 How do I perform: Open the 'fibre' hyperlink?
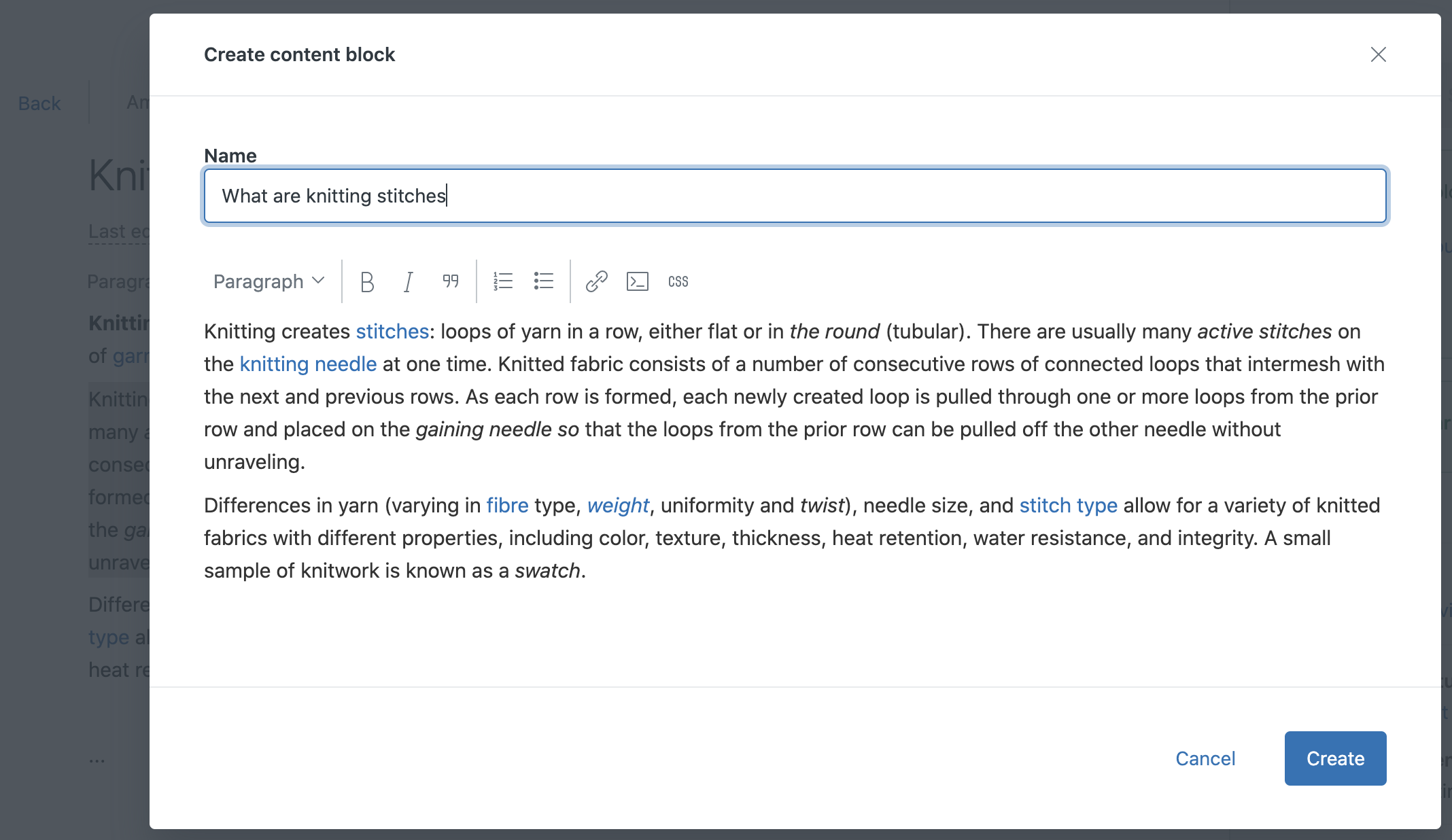point(507,506)
